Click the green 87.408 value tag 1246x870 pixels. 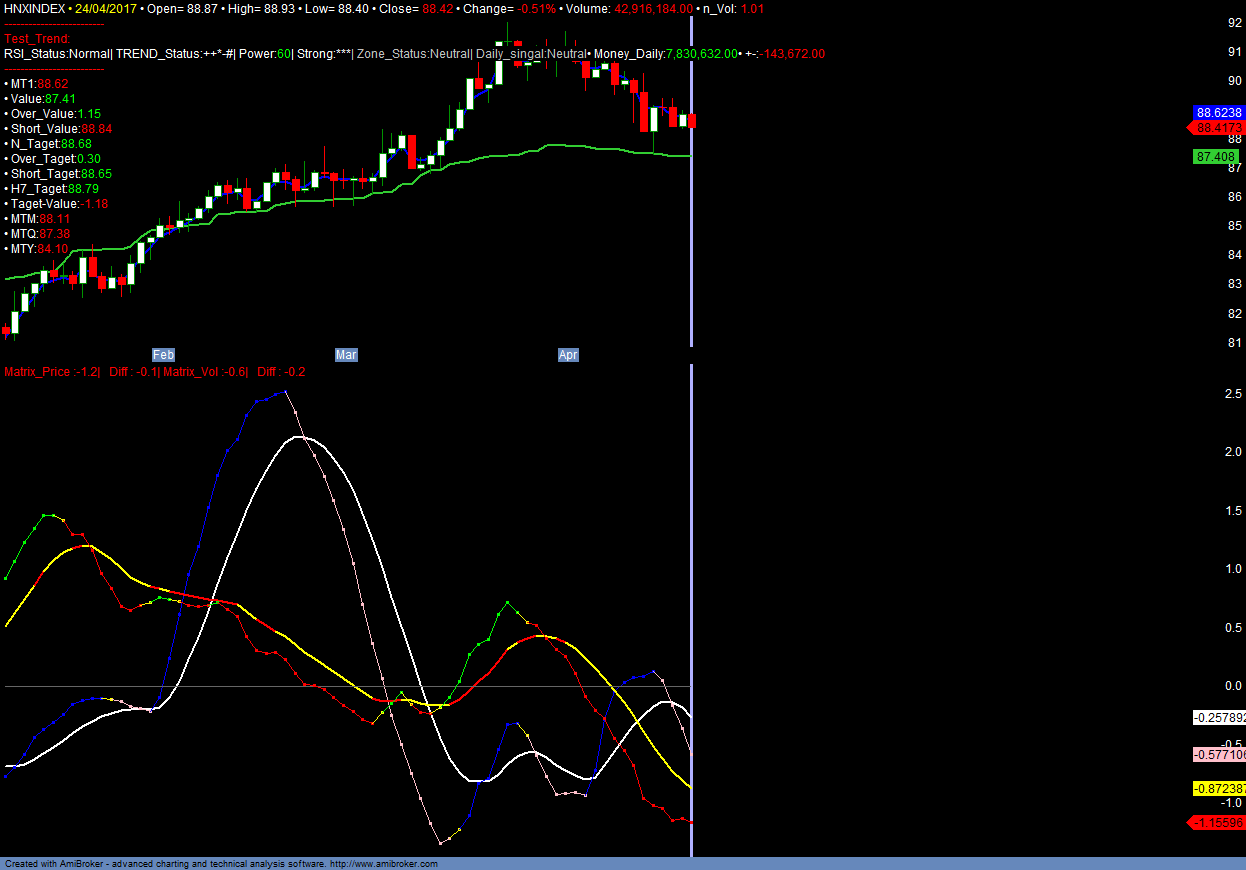(1216, 157)
